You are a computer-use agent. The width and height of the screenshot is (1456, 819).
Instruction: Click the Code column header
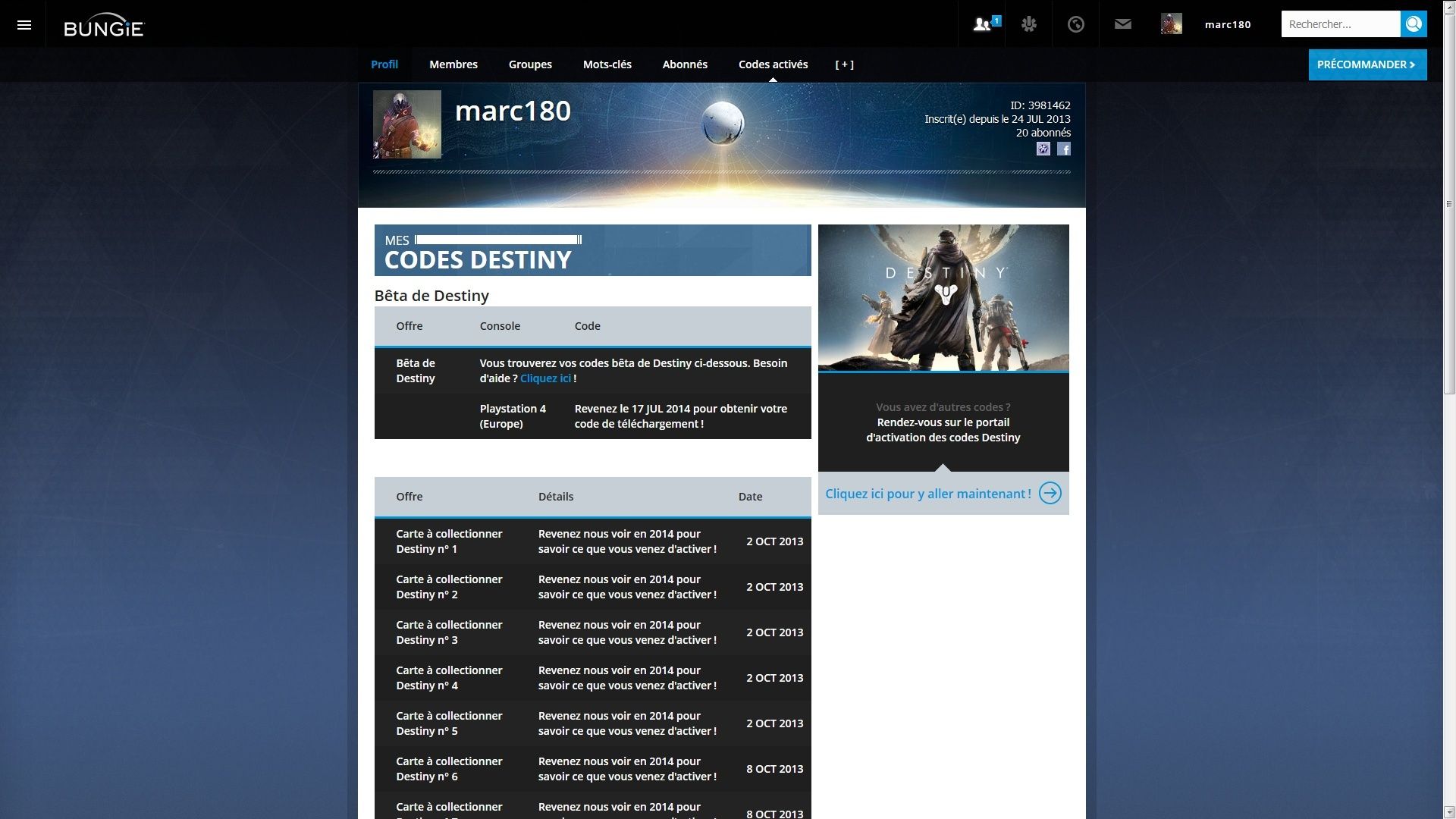587,326
